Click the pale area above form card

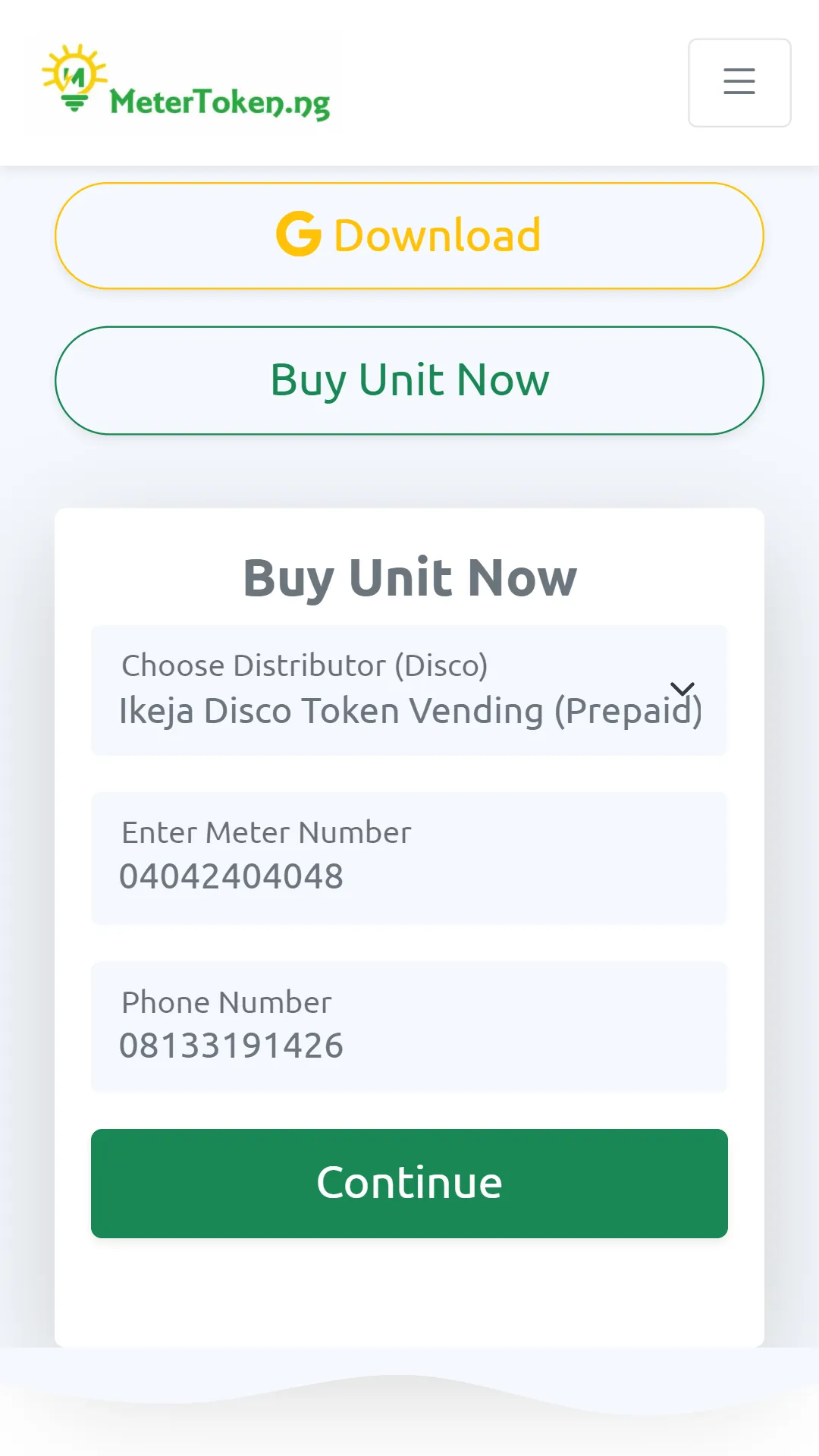[x=409, y=472]
